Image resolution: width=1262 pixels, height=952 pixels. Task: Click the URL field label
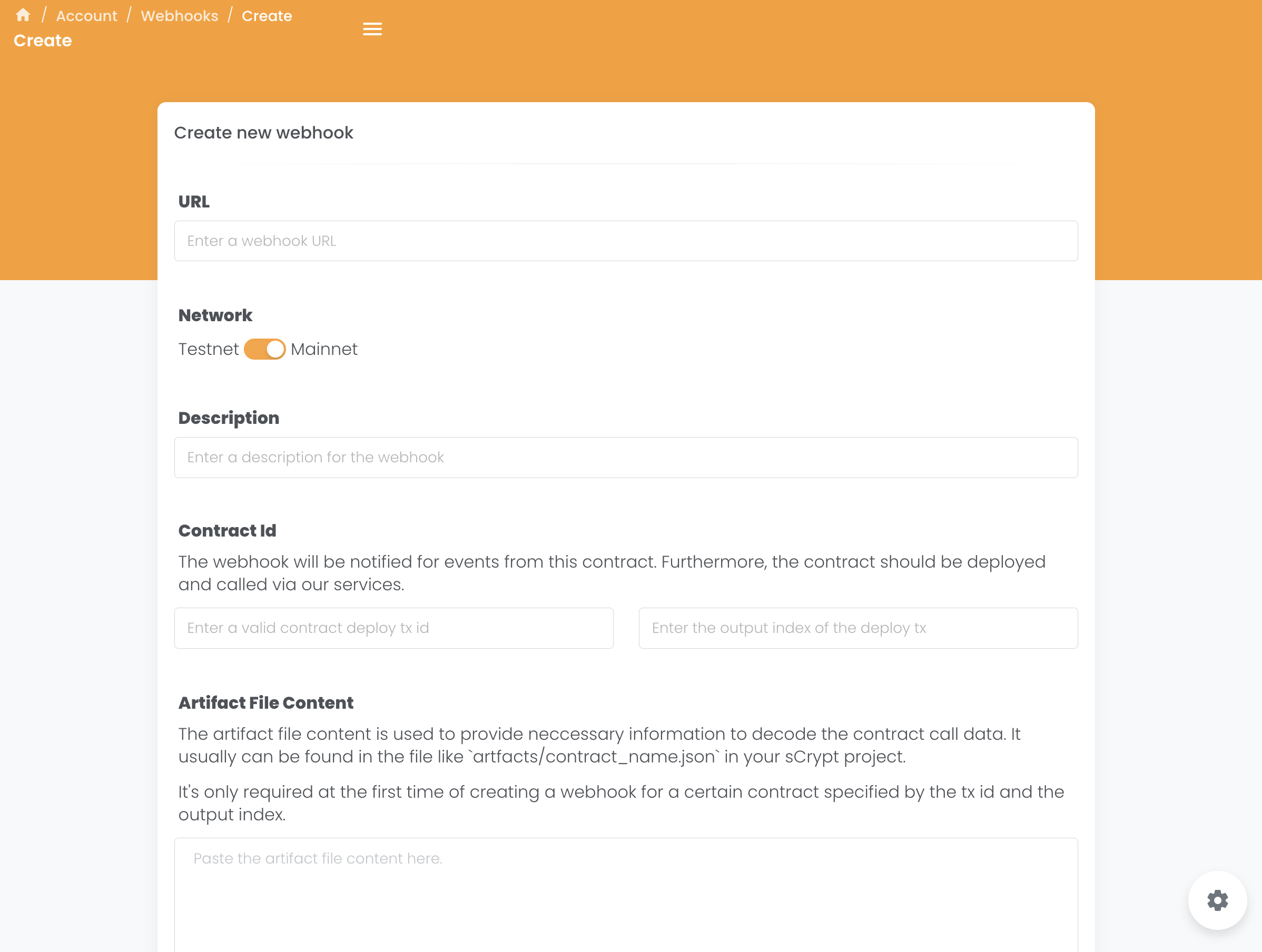194,202
